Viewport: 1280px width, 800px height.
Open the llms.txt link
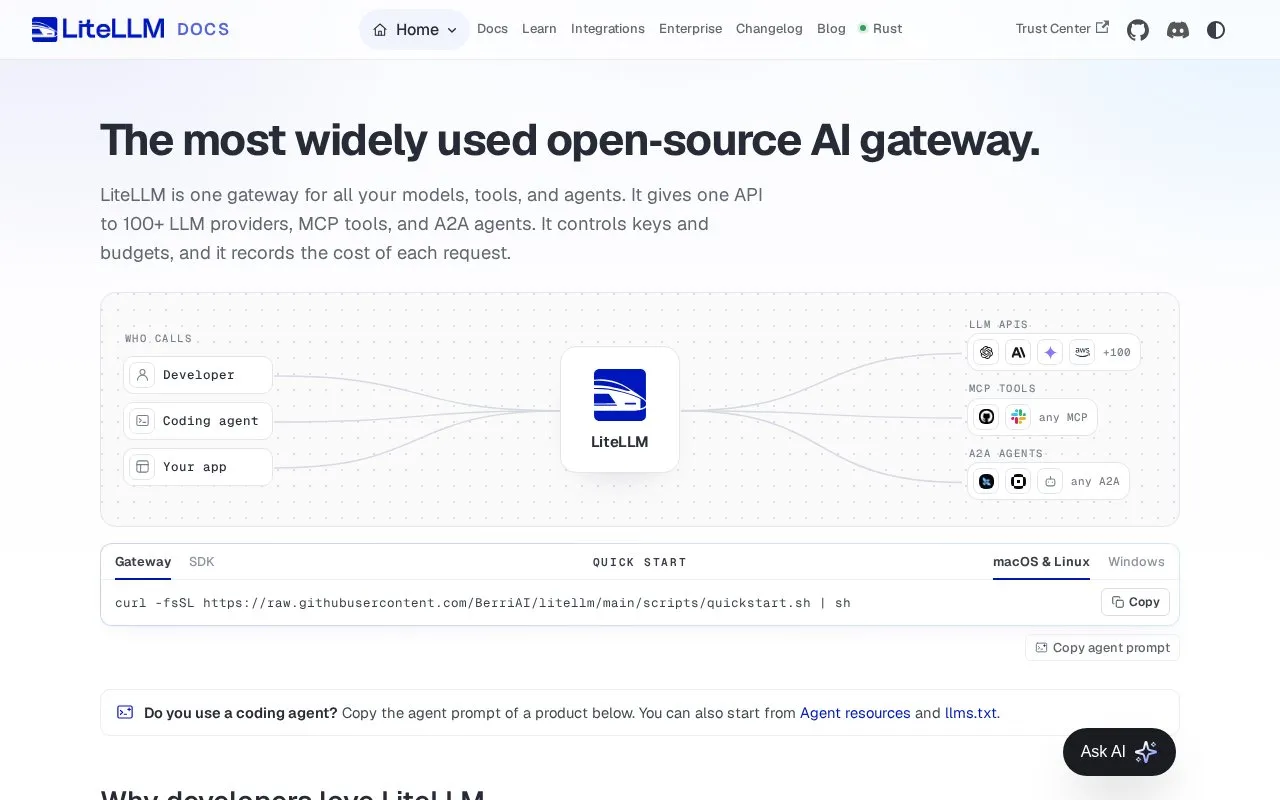pyautogui.click(x=971, y=713)
